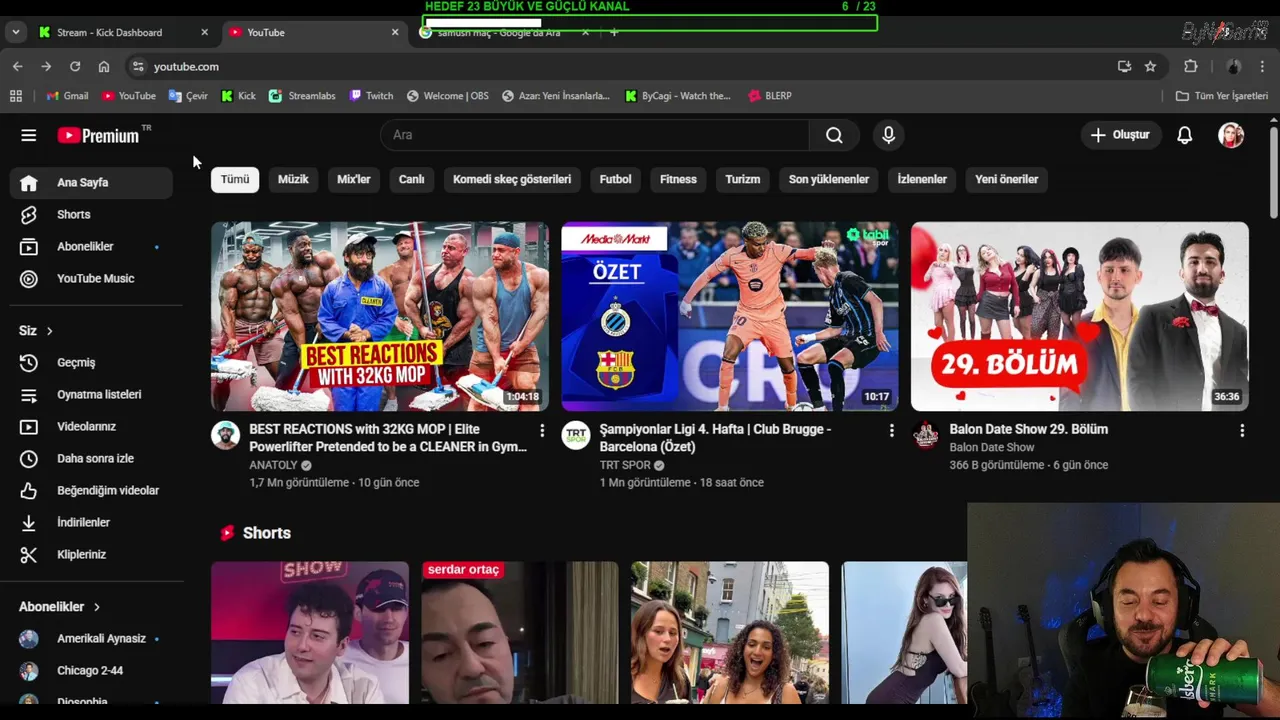Open options menu for Balon Date Show video
This screenshot has height=720, width=1280.
pos(1242,430)
